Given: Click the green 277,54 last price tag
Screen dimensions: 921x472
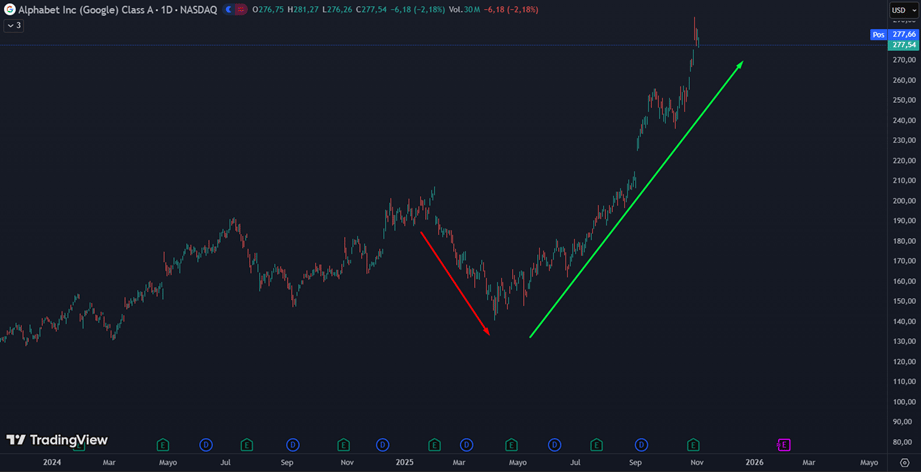Looking at the screenshot, I should point(905,45).
